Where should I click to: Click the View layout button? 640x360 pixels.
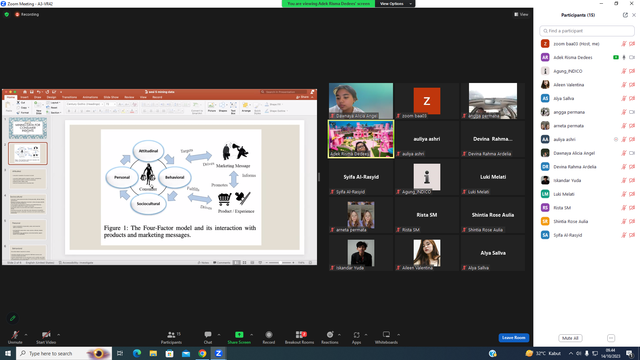pos(521,14)
